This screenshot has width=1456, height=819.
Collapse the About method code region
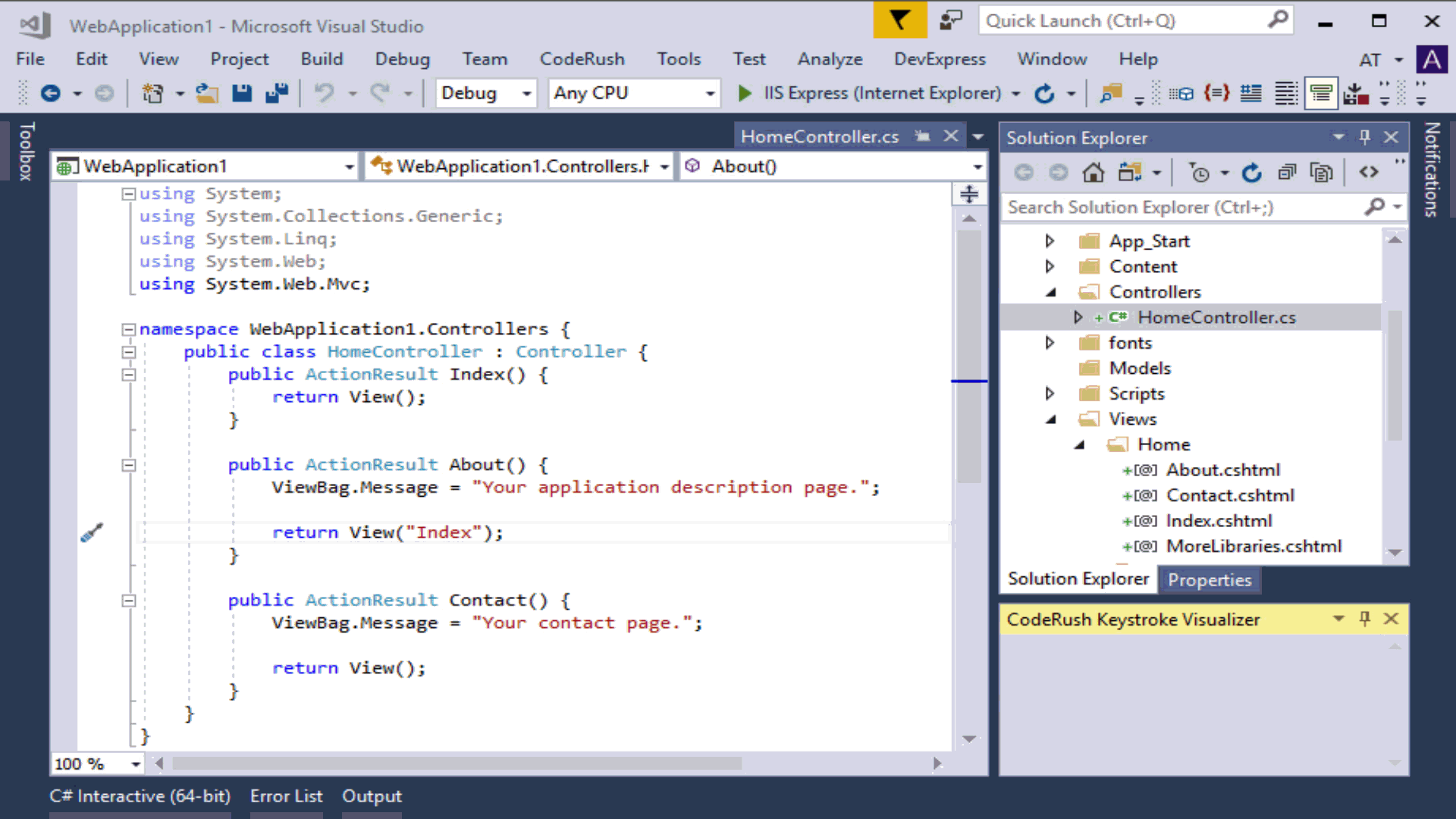tap(129, 465)
